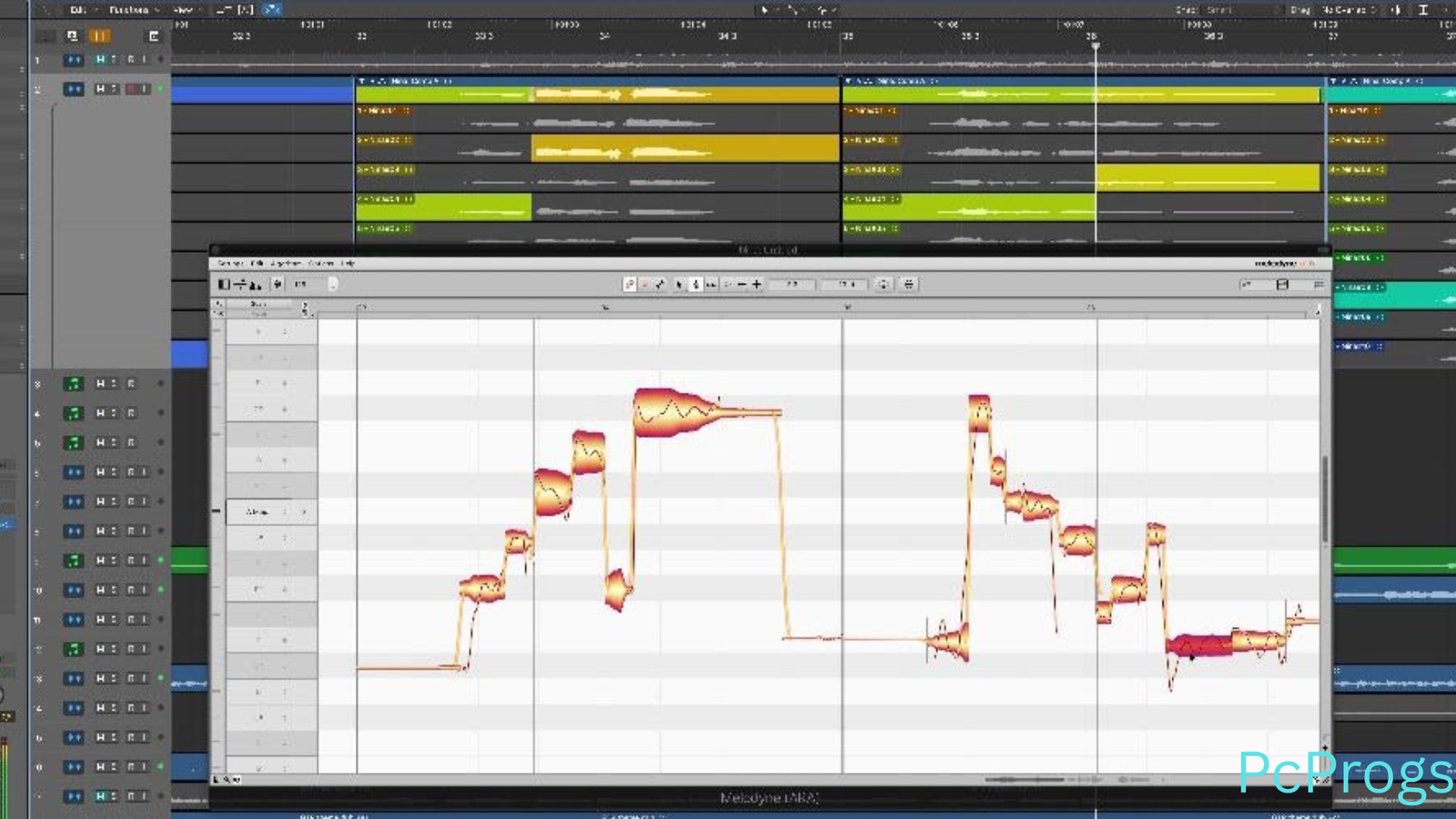This screenshot has height=819, width=1456.
Task: Mute the bottom highlighted track 17
Action: 101,796
